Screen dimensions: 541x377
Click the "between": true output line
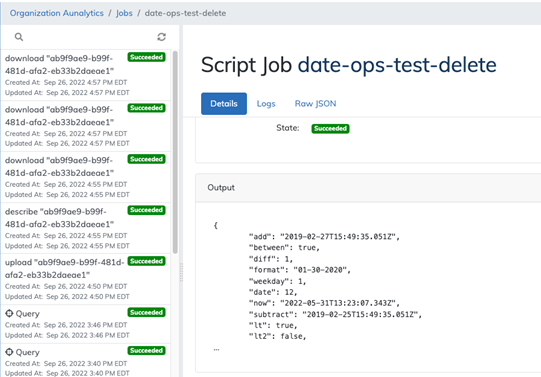(x=284, y=248)
